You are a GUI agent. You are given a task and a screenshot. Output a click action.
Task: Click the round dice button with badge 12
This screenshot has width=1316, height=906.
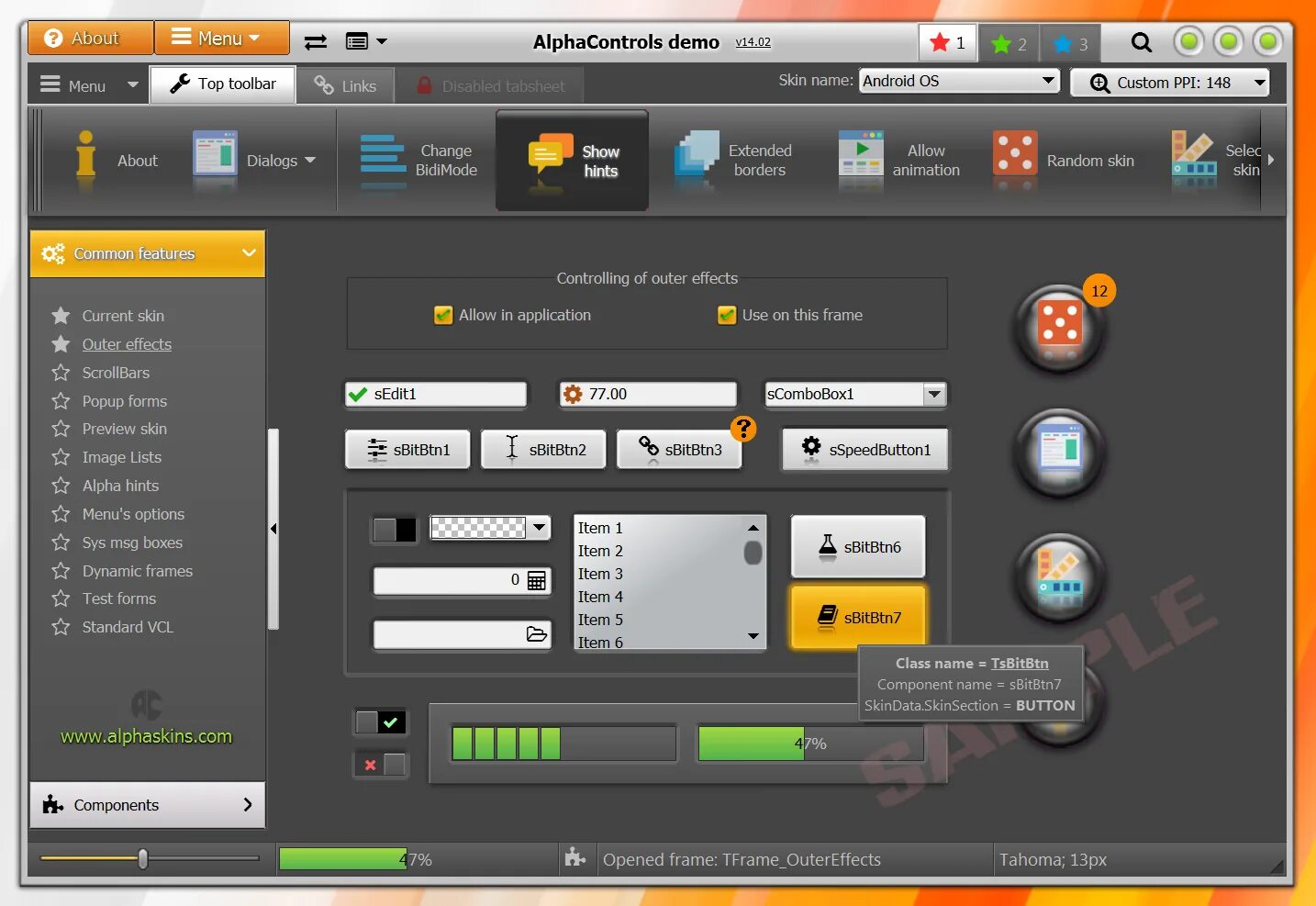1060,328
